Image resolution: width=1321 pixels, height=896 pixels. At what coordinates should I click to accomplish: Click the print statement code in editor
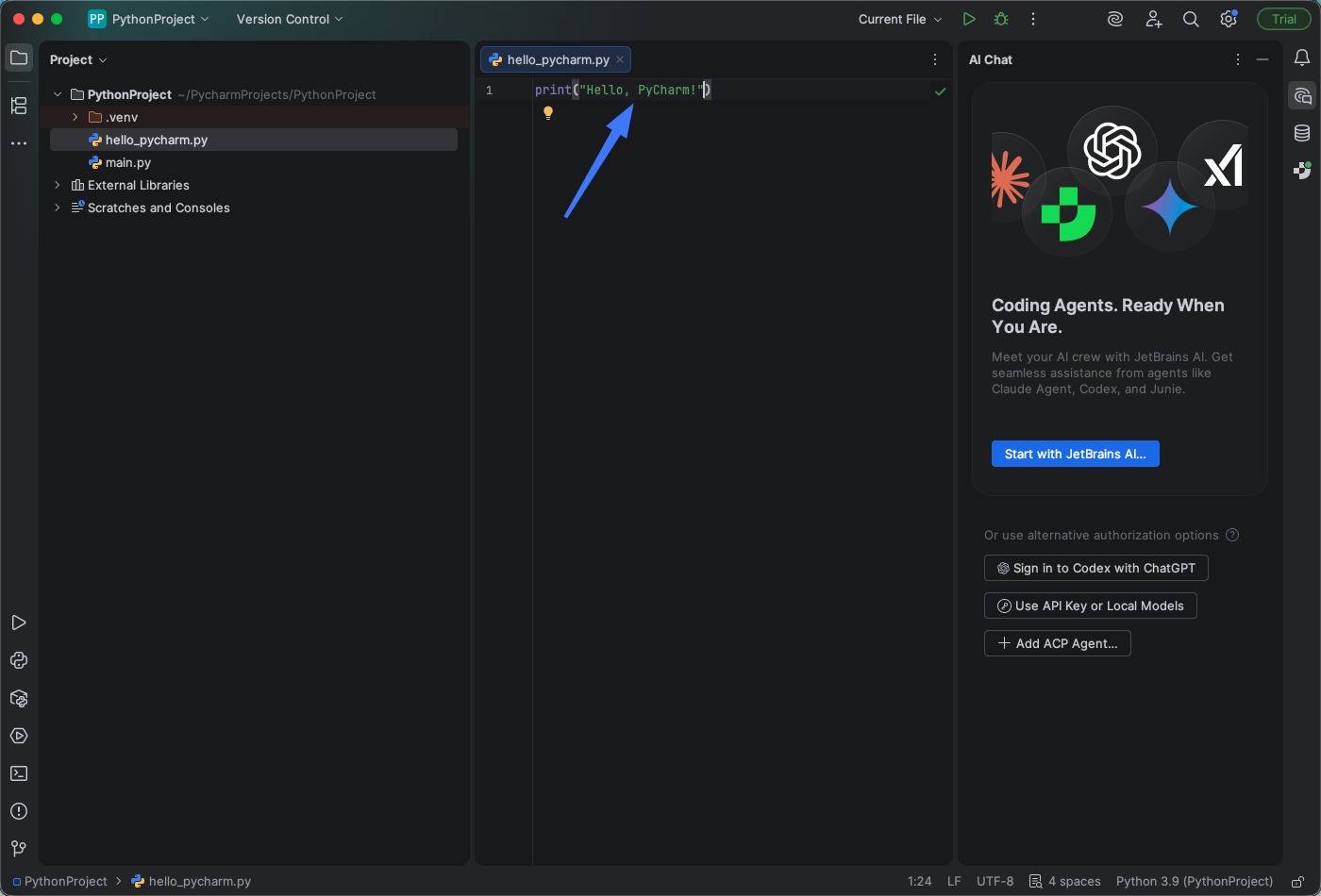point(623,90)
